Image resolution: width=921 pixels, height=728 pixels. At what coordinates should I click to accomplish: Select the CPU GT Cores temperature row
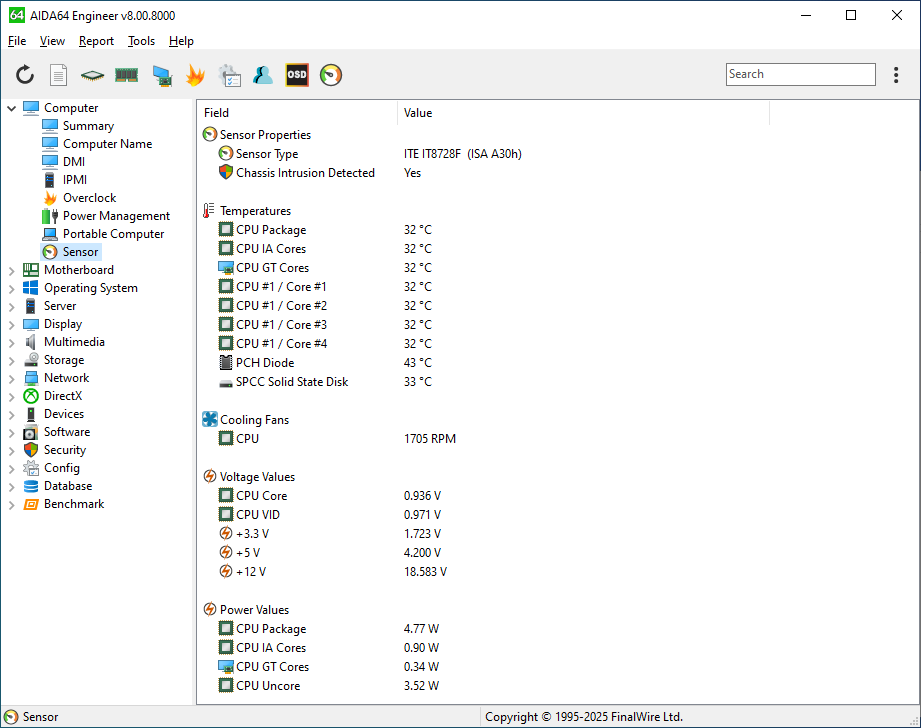point(325,268)
